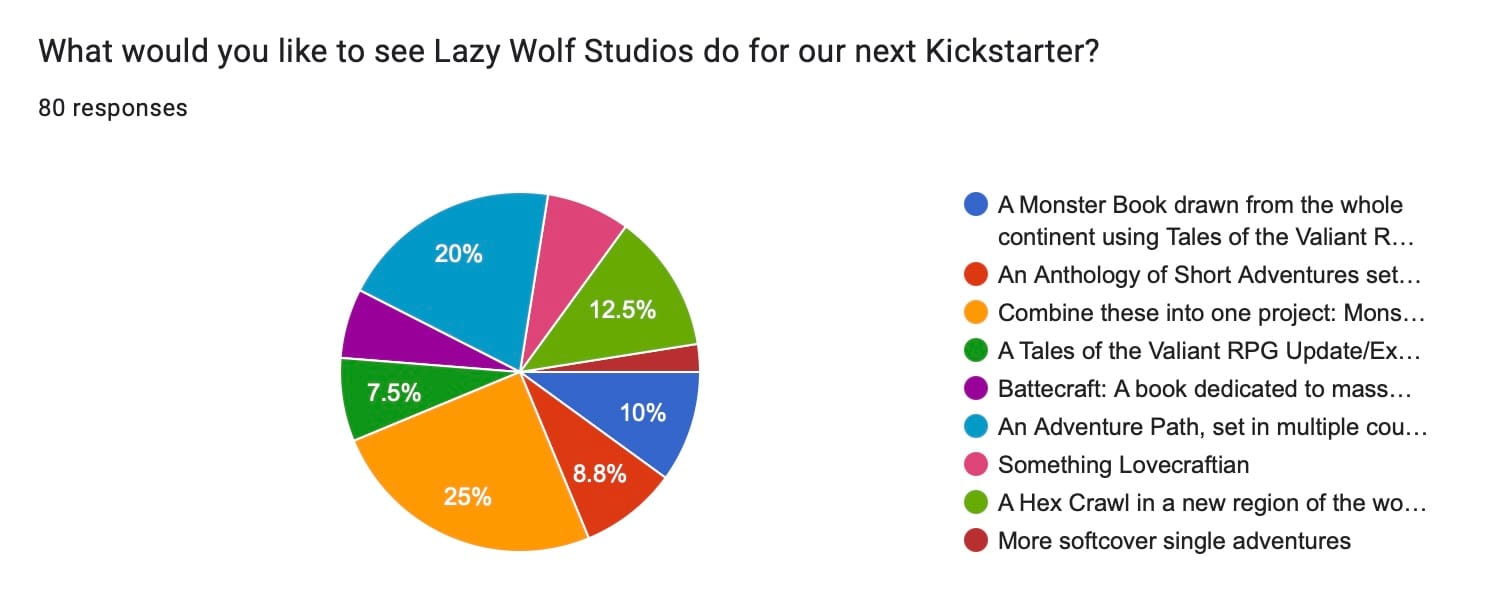Click the '80 responses' text
The width and height of the screenshot is (1510, 604).
[112, 108]
